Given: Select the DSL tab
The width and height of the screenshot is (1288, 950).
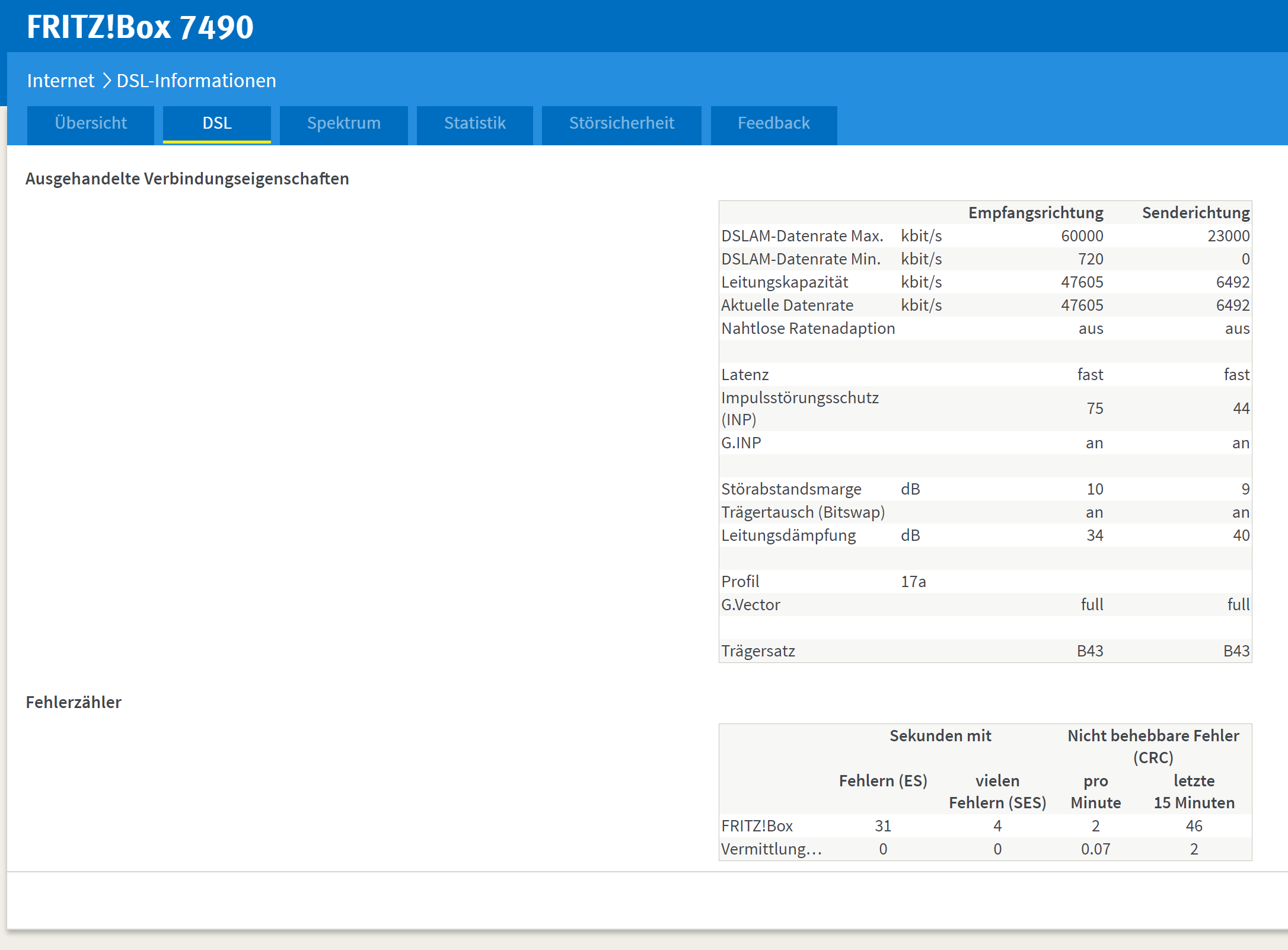Looking at the screenshot, I should click(217, 123).
